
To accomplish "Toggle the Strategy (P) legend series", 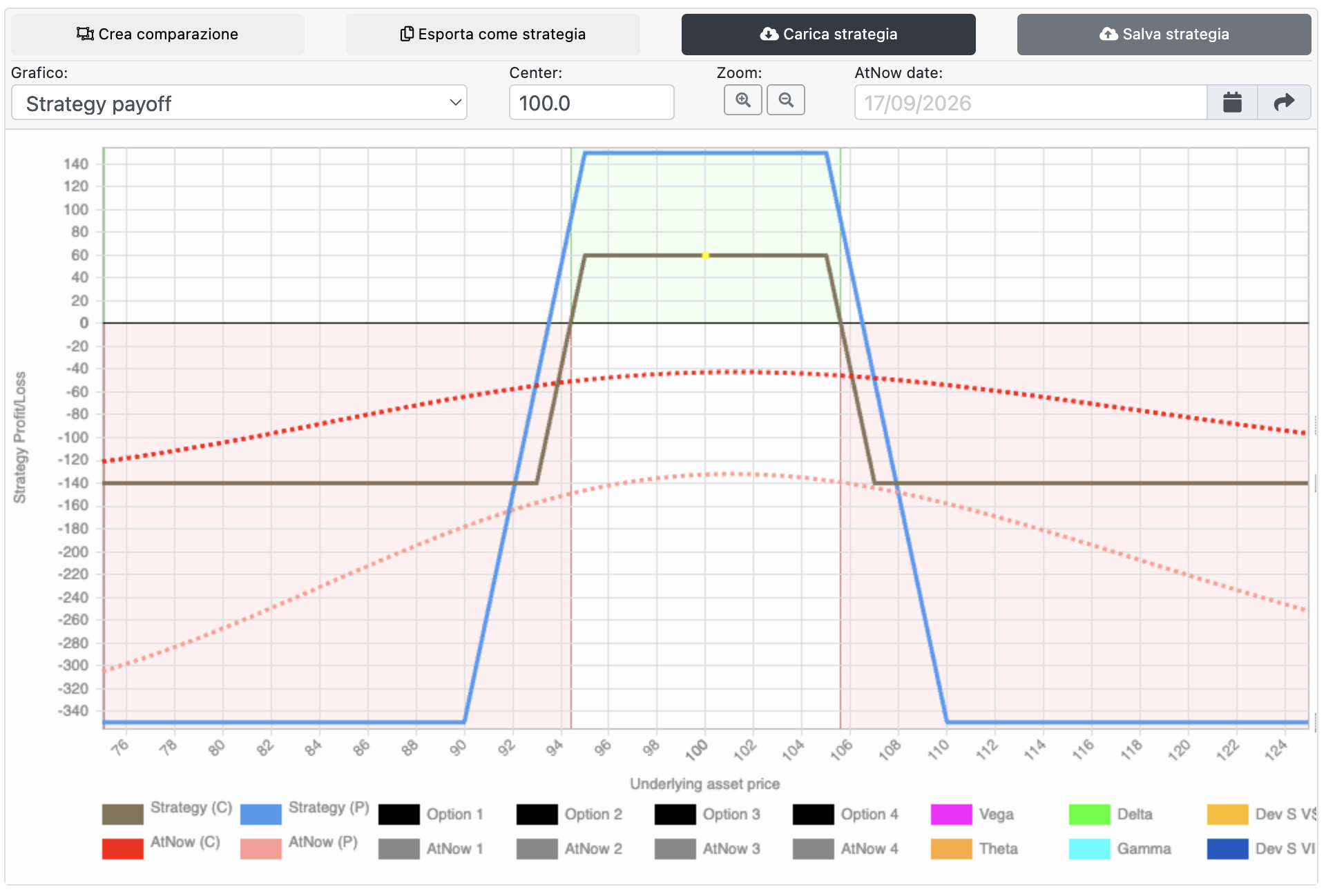I will (x=305, y=813).
